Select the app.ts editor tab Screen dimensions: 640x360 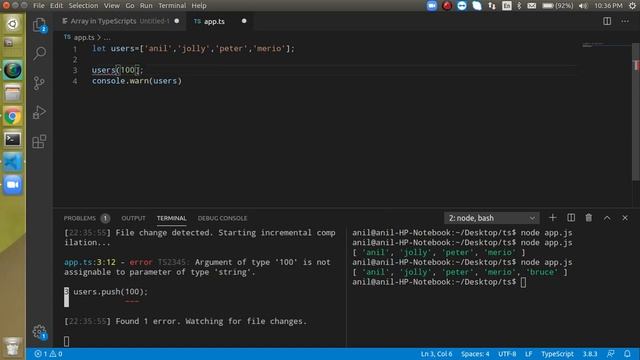click(220, 21)
